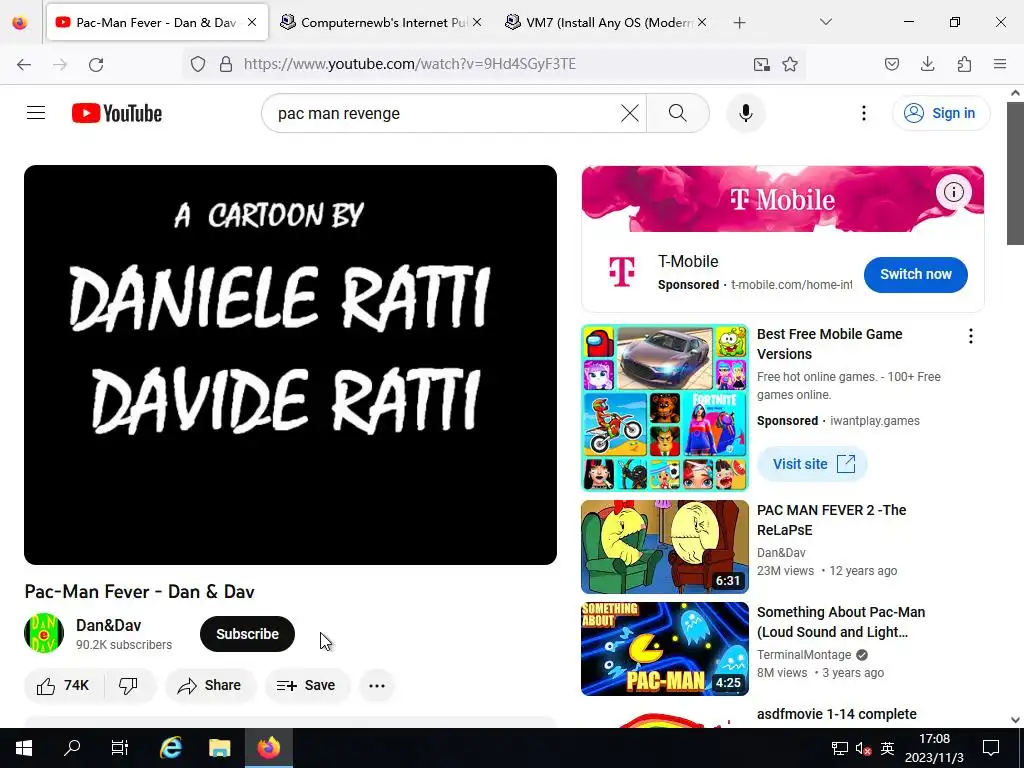The width and height of the screenshot is (1024, 768).
Task: Open the YouTube guide hamburger menu
Action: coord(36,113)
